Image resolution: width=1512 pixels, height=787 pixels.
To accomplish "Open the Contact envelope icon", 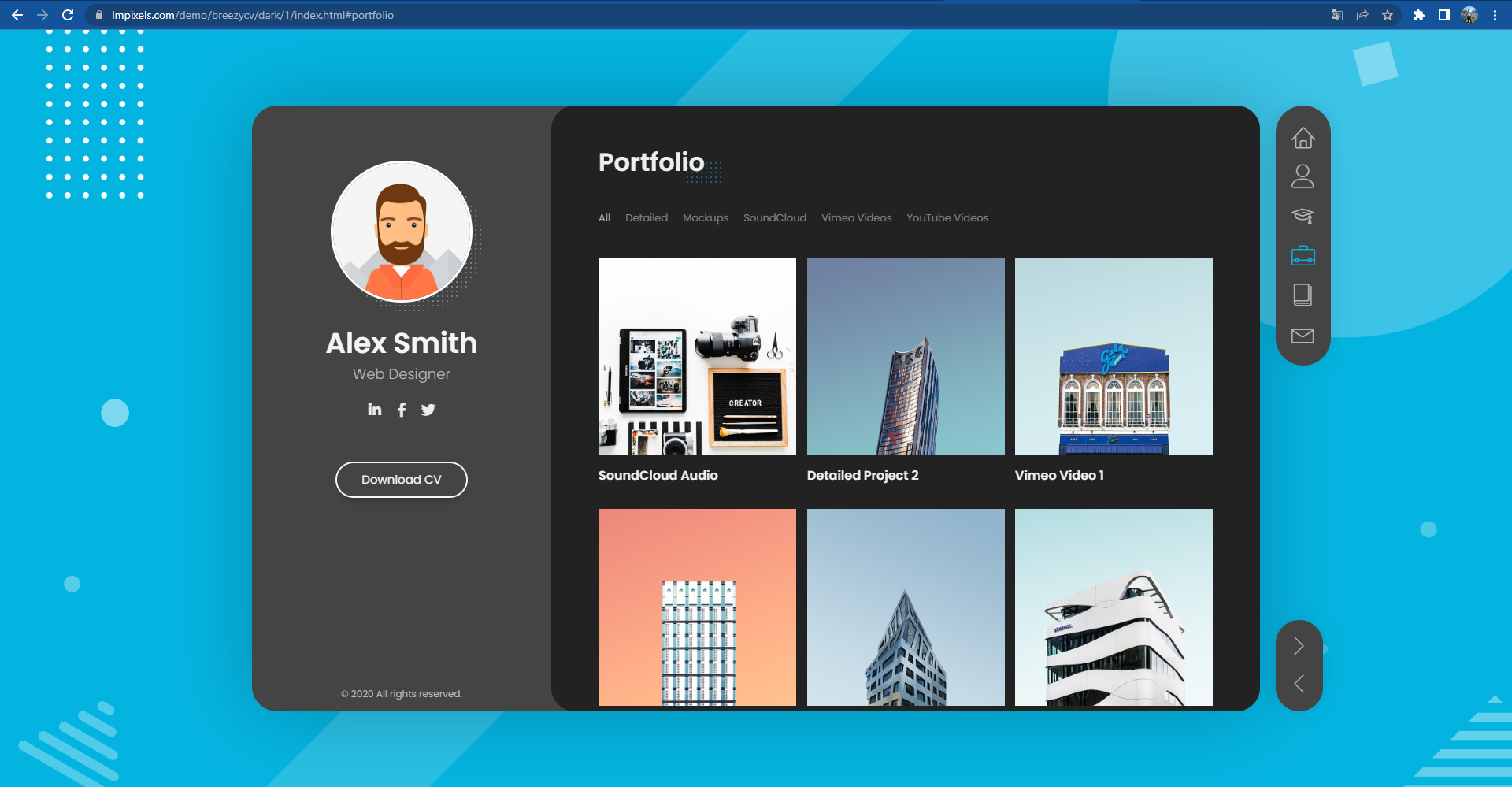I will (1303, 336).
